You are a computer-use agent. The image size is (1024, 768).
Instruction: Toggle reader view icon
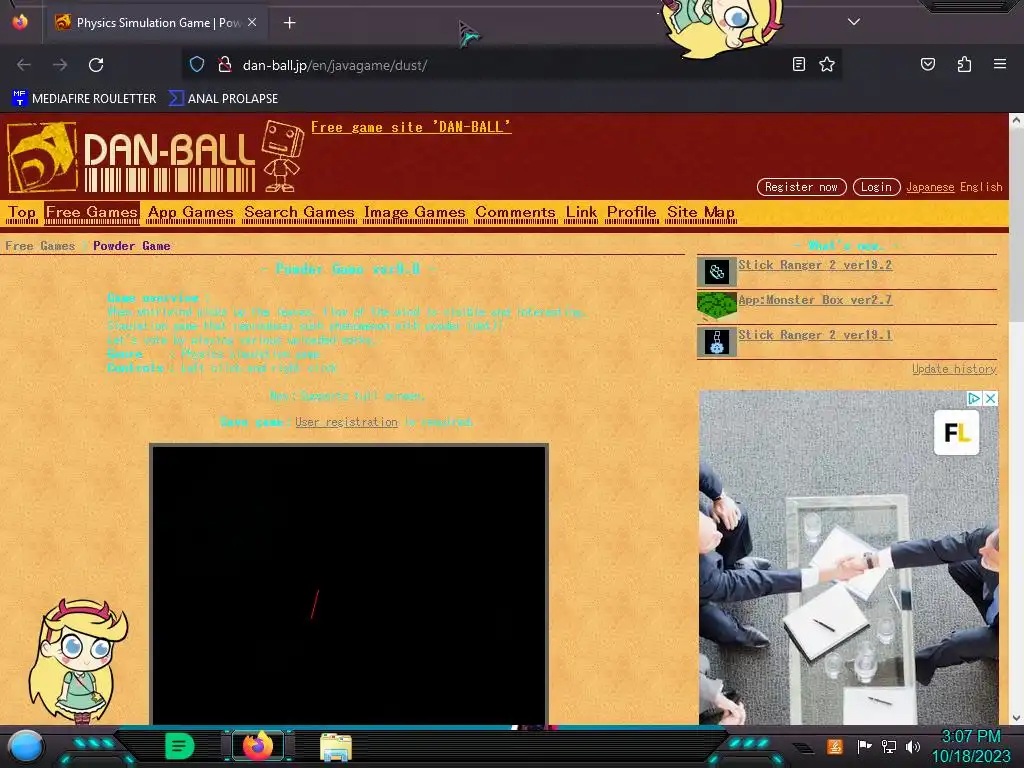tap(798, 64)
